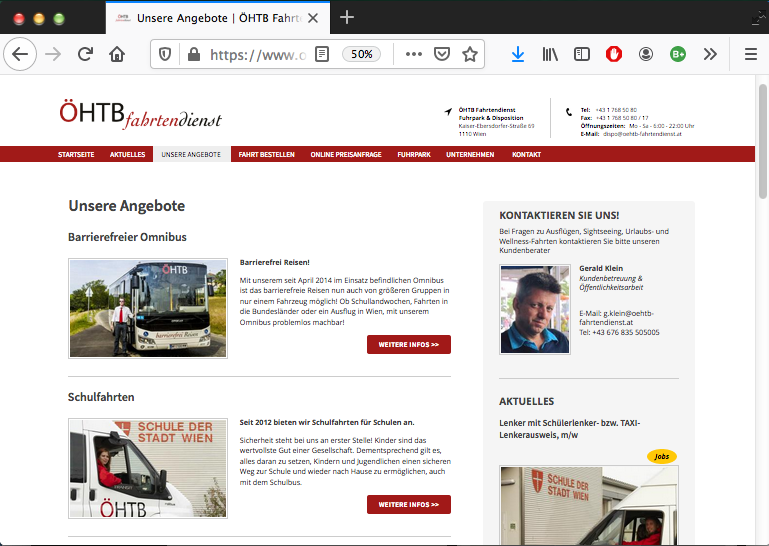Click the Kontaktieren Sie Uns heading
The image size is (769, 546).
click(559, 215)
